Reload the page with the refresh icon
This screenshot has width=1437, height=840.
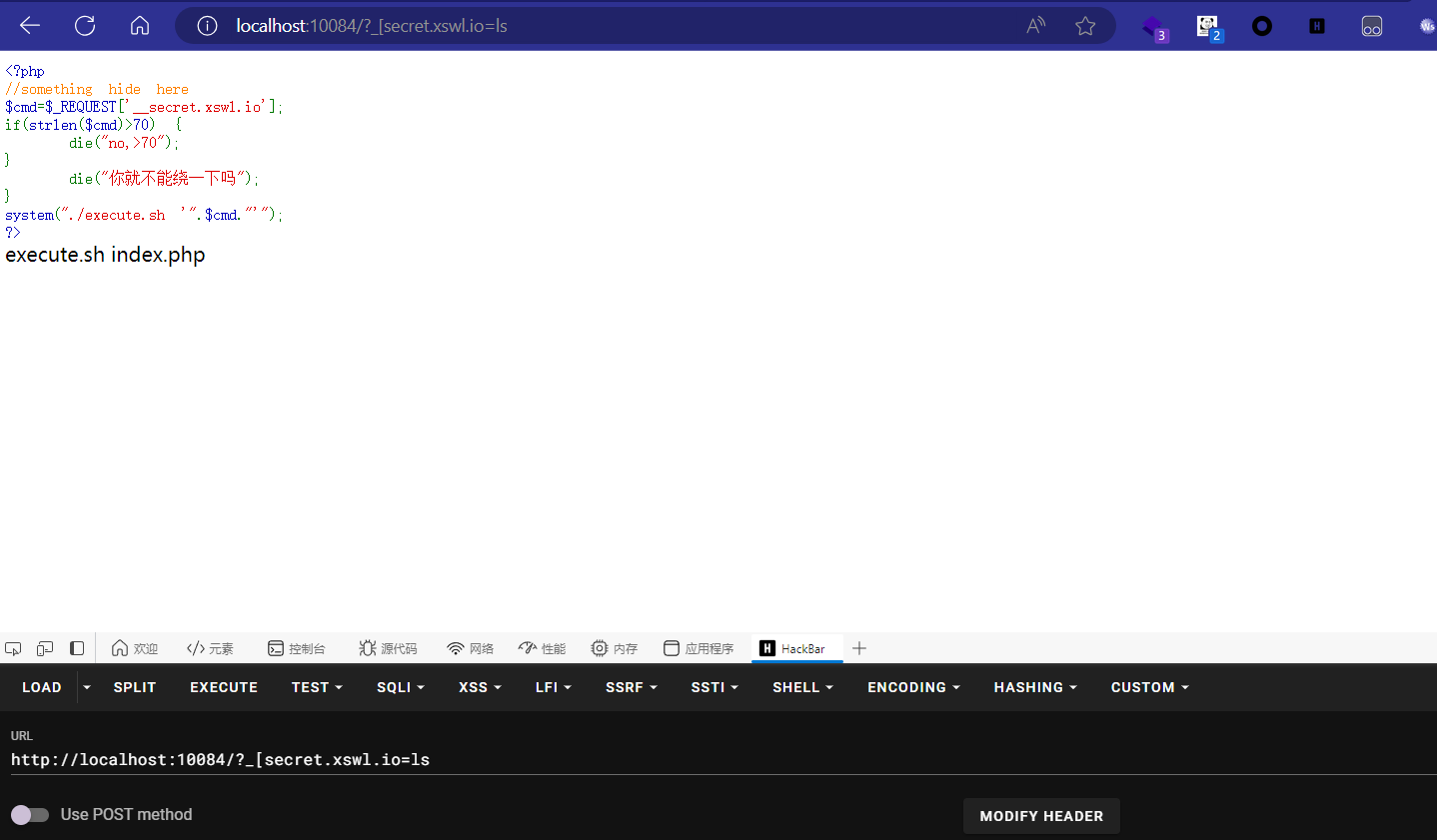pyautogui.click(x=85, y=26)
